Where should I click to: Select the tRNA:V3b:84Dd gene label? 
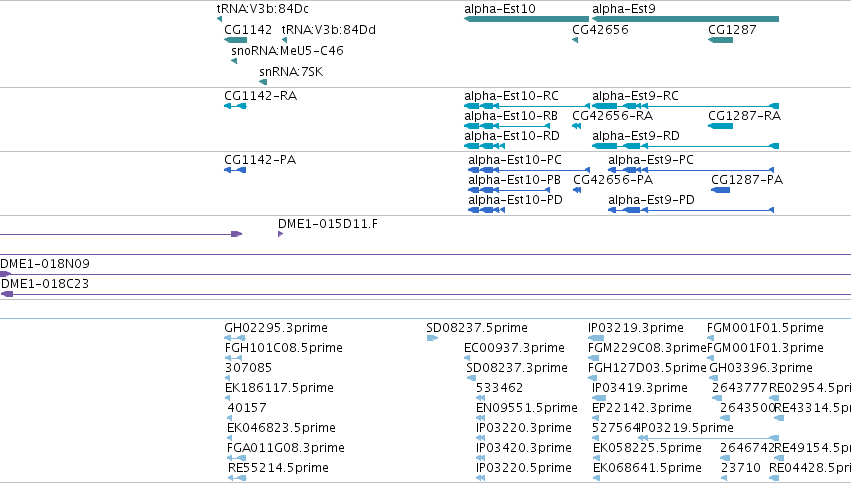pos(328,29)
